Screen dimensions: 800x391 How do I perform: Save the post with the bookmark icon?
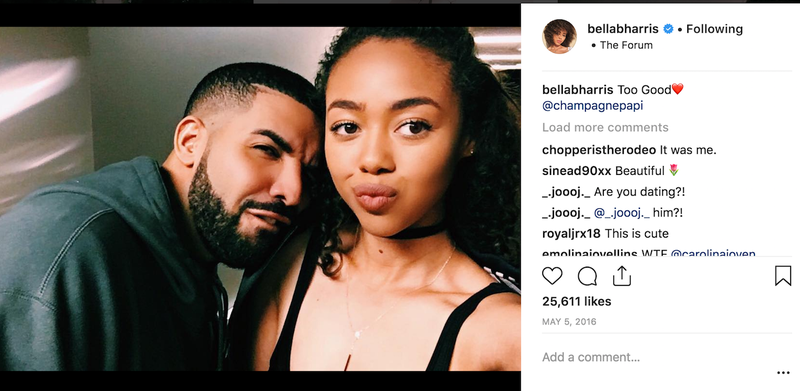(x=783, y=276)
